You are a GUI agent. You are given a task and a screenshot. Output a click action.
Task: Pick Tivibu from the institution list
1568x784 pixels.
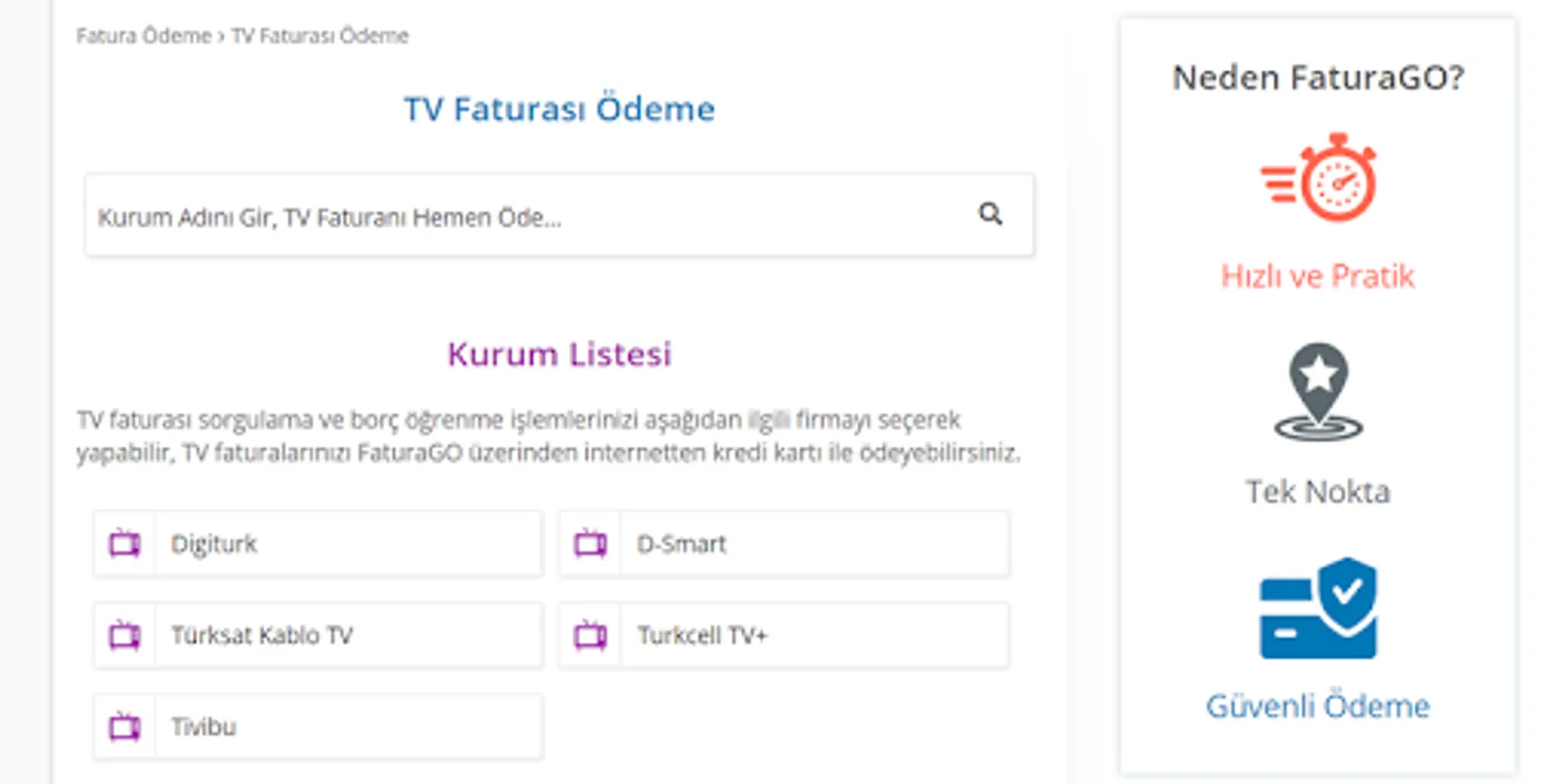tap(319, 727)
